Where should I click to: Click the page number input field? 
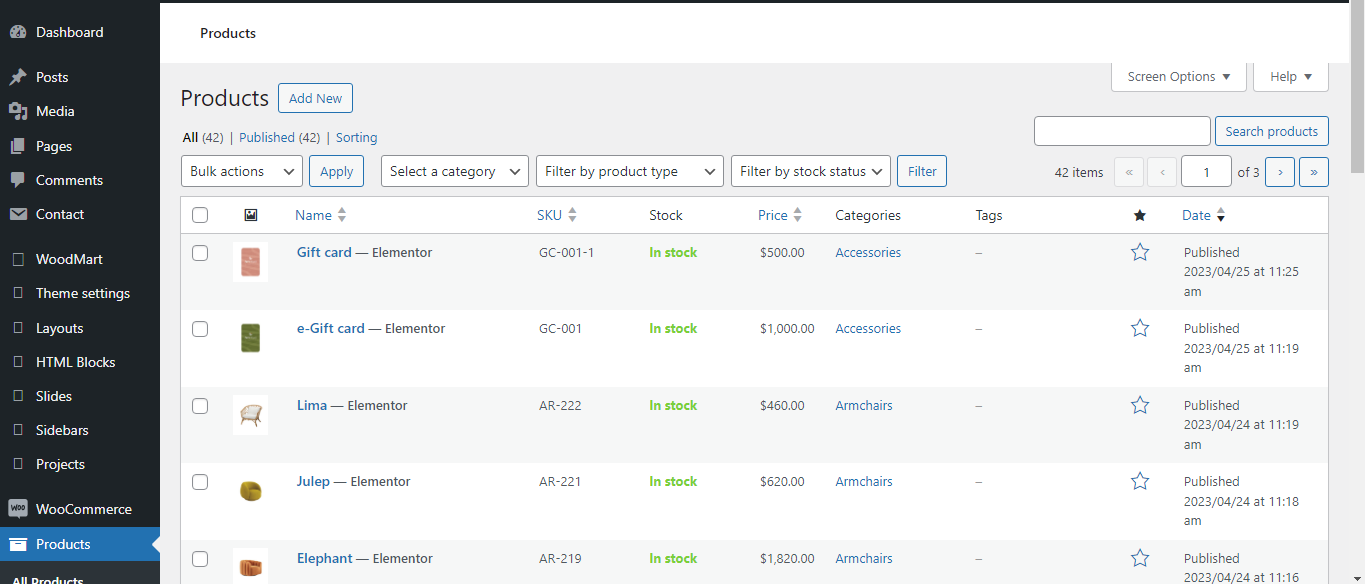[1206, 171]
